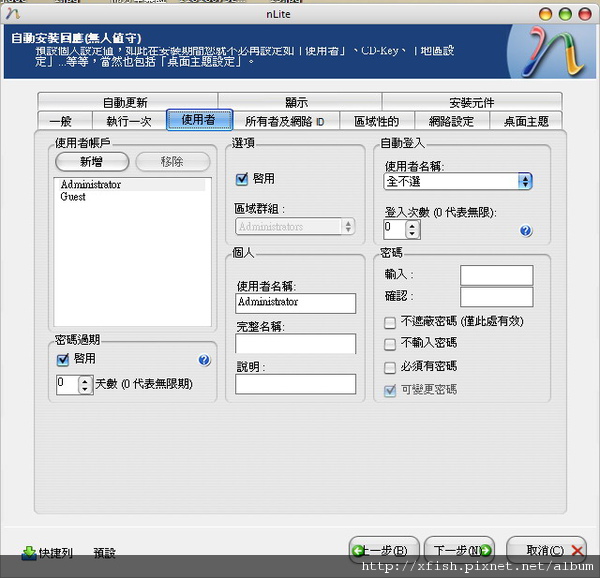
Task: Toggle 啟用 checkbox under 密碼過期
Action: (62, 359)
